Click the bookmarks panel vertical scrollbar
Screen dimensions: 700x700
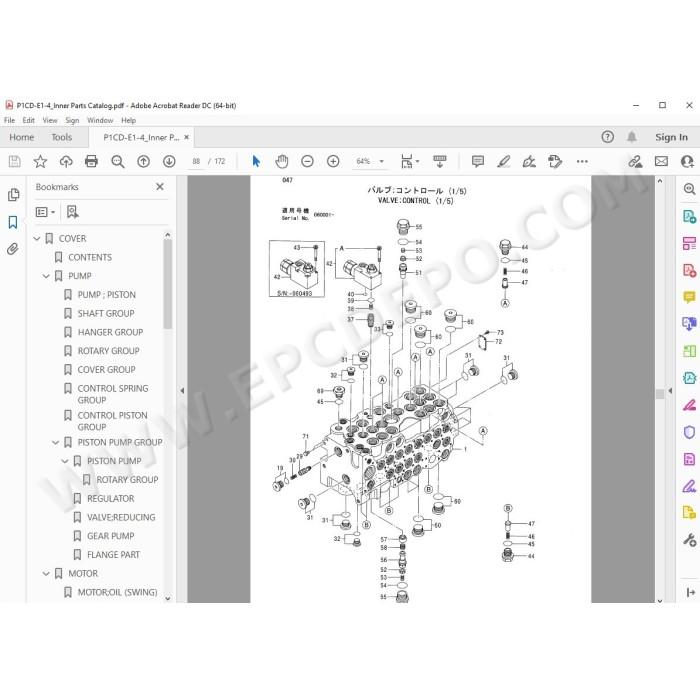pyautogui.click(x=167, y=284)
